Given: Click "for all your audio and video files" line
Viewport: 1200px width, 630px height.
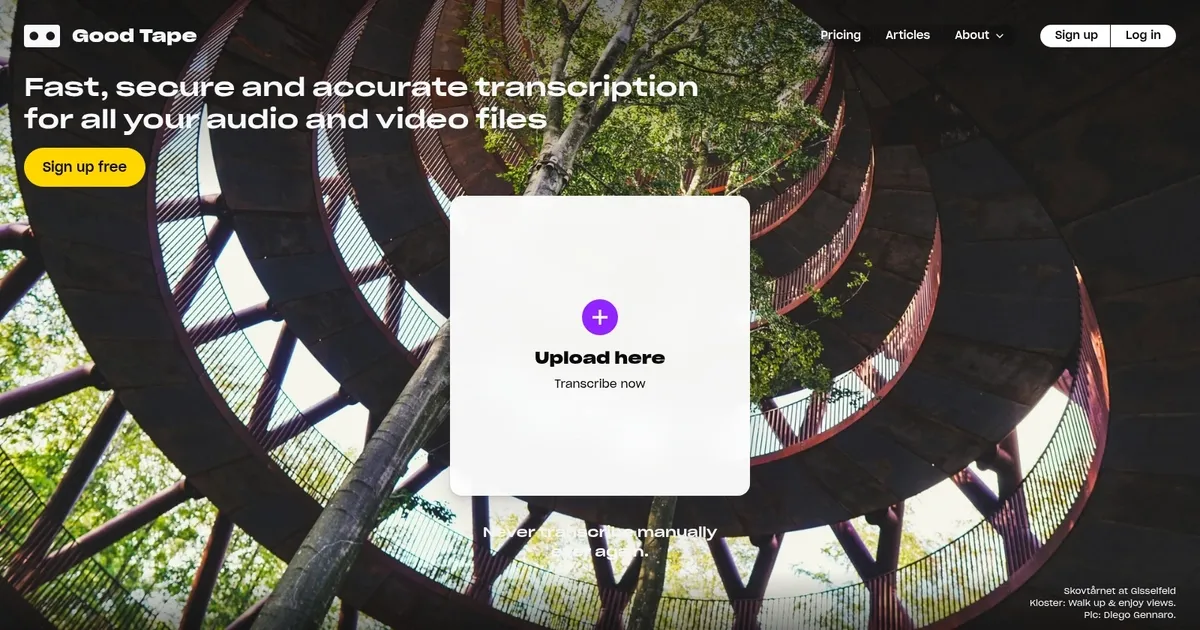Looking at the screenshot, I should (x=285, y=120).
